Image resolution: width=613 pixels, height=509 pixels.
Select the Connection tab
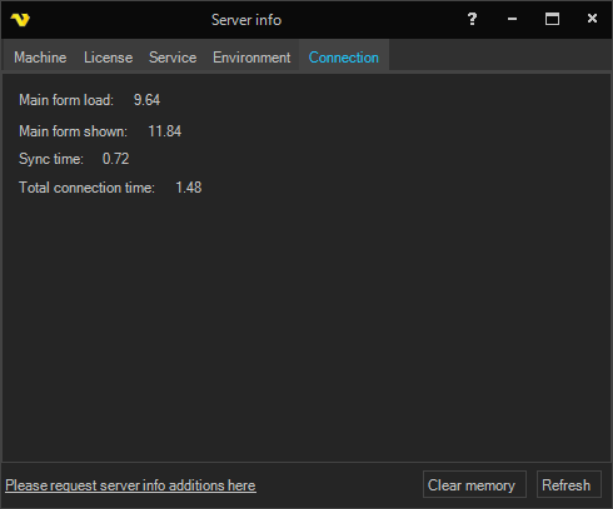(x=343, y=57)
